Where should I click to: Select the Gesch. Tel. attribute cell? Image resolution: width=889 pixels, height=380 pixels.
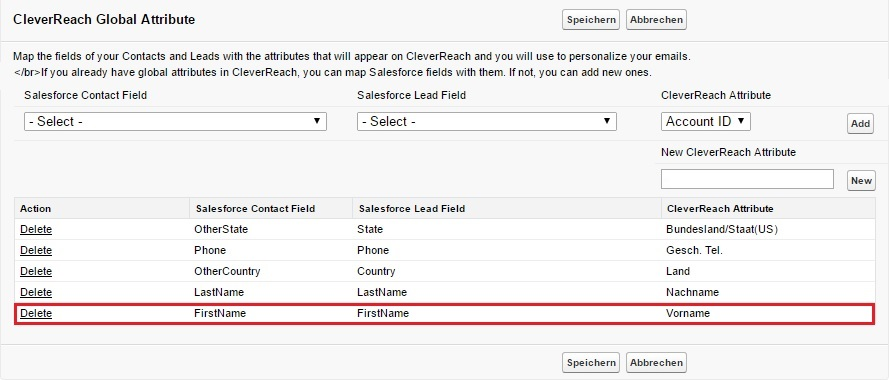click(x=695, y=250)
